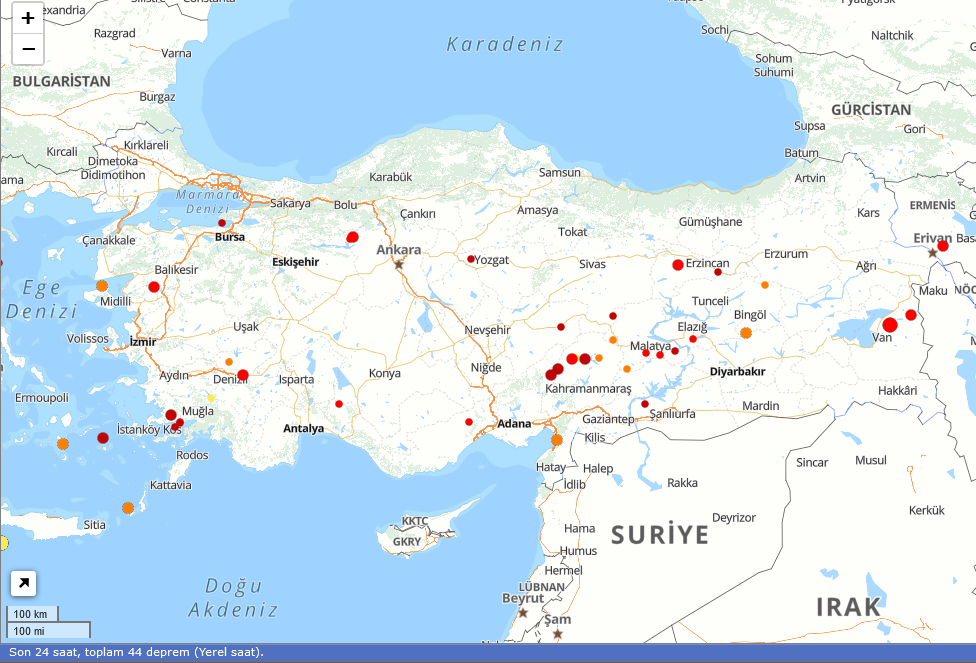Select the red earthquake marker beside Erzincan label
The image size is (976, 663).
point(678,265)
